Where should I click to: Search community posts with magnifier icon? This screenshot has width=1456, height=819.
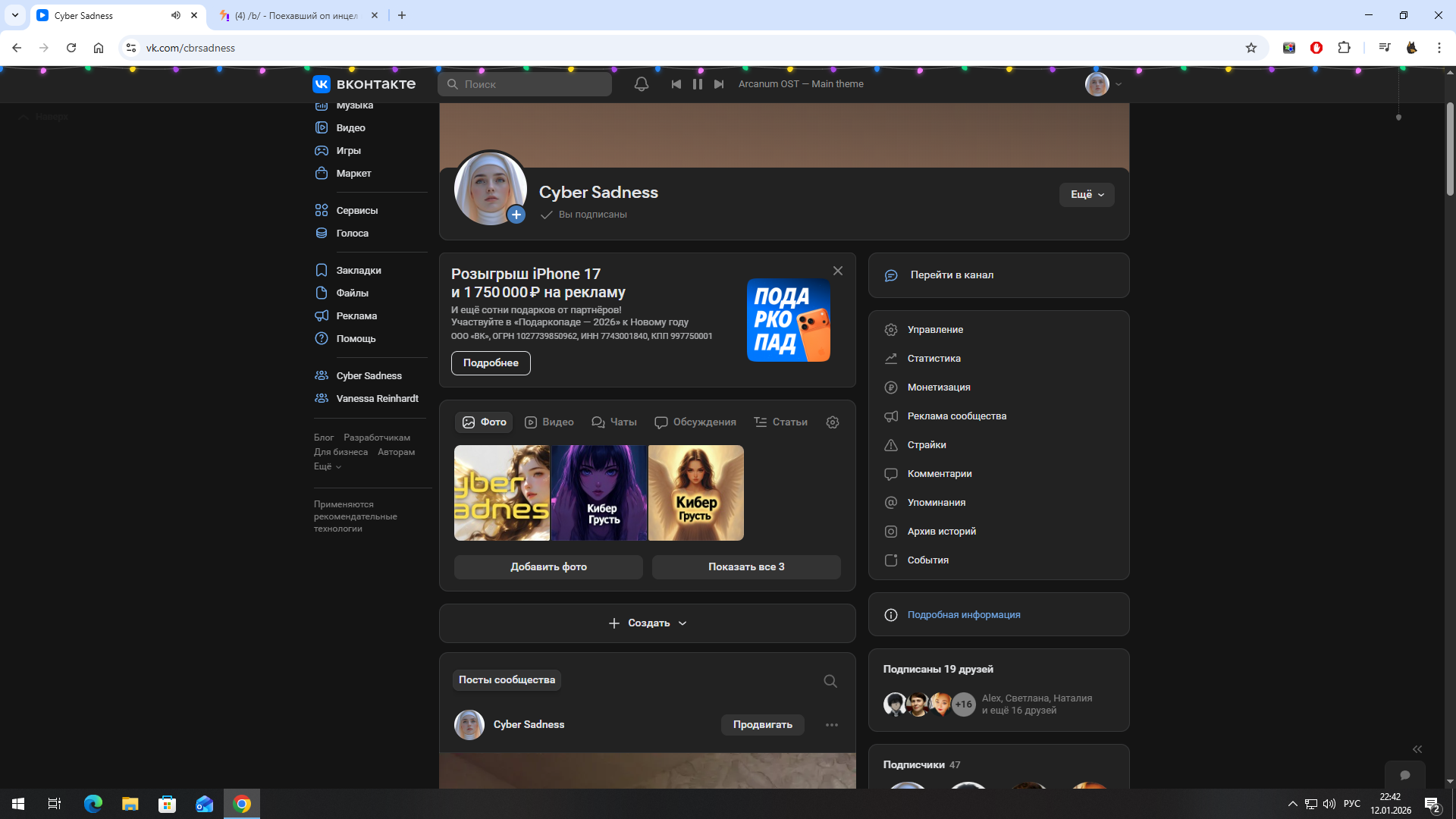pyautogui.click(x=830, y=681)
